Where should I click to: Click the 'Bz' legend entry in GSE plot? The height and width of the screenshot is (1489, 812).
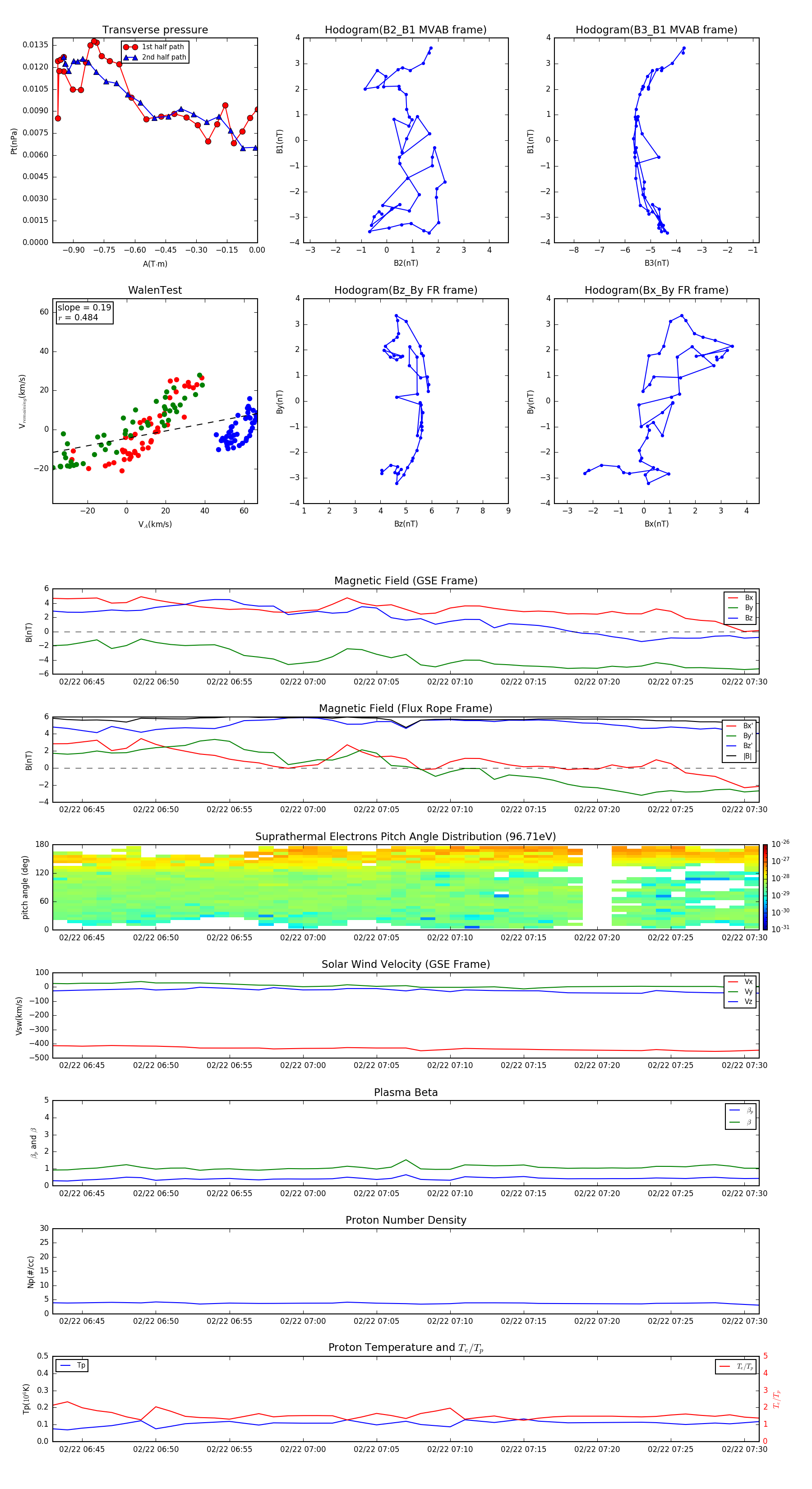[740, 618]
